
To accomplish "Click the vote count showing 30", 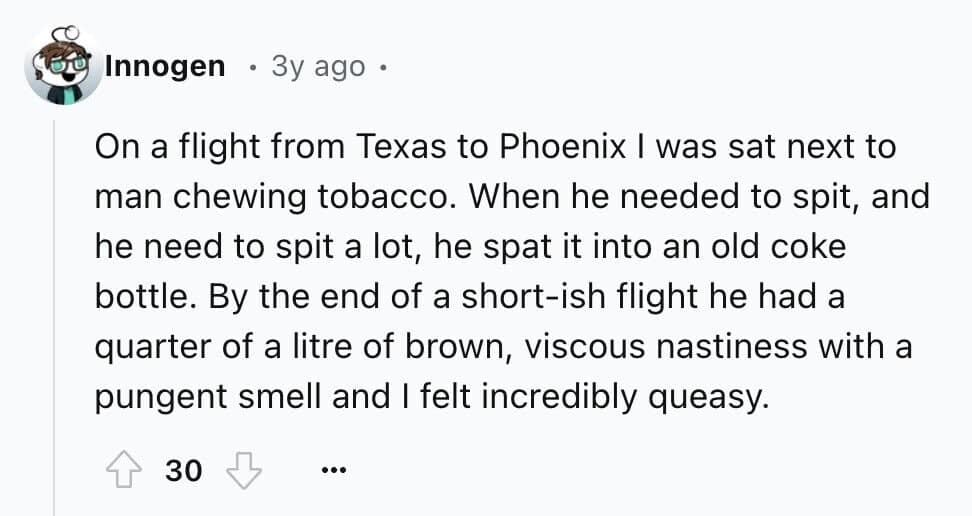I will (x=183, y=468).
